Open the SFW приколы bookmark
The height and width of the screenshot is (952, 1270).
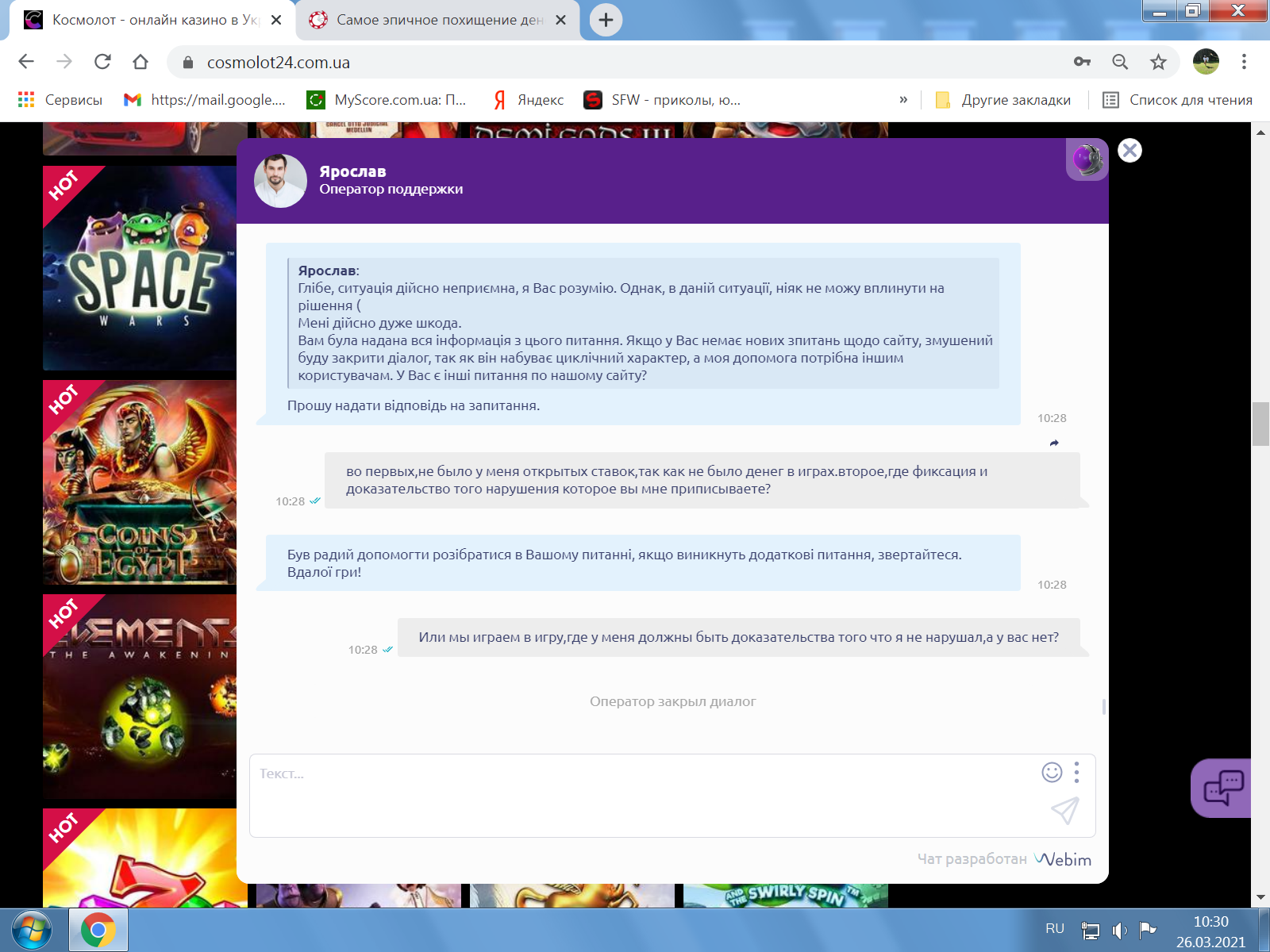(x=662, y=100)
